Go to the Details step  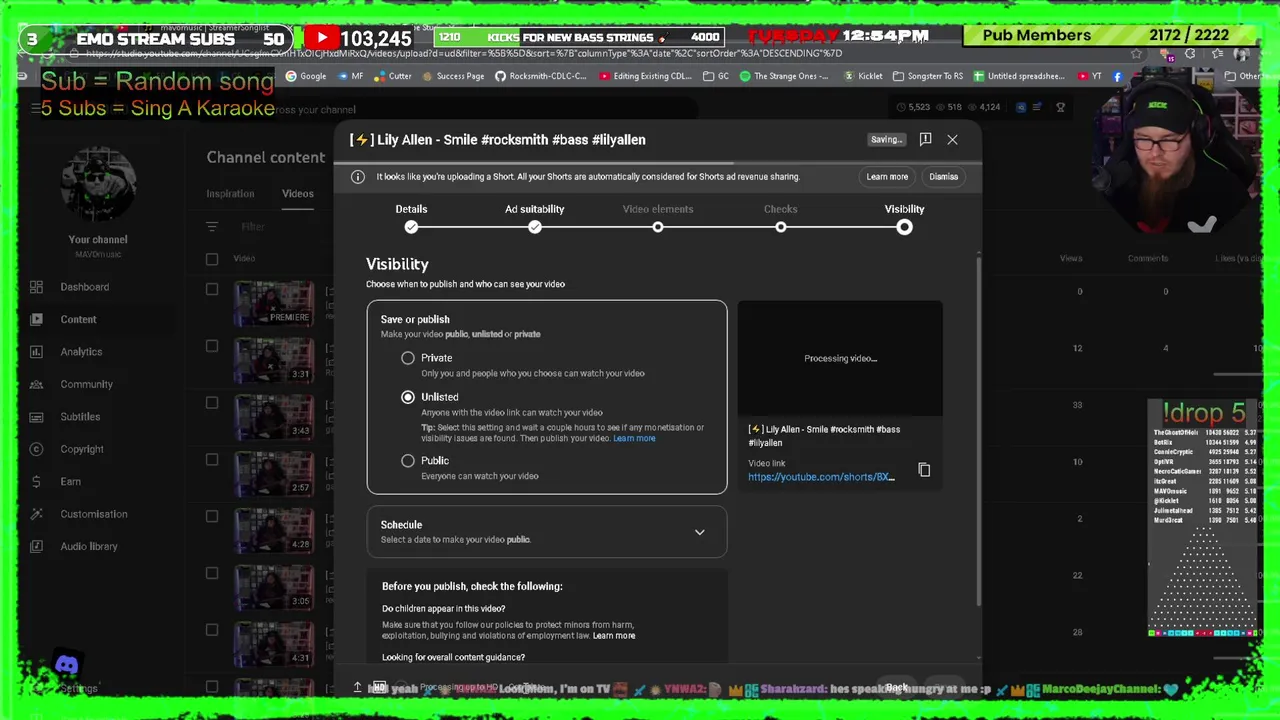pos(411,217)
